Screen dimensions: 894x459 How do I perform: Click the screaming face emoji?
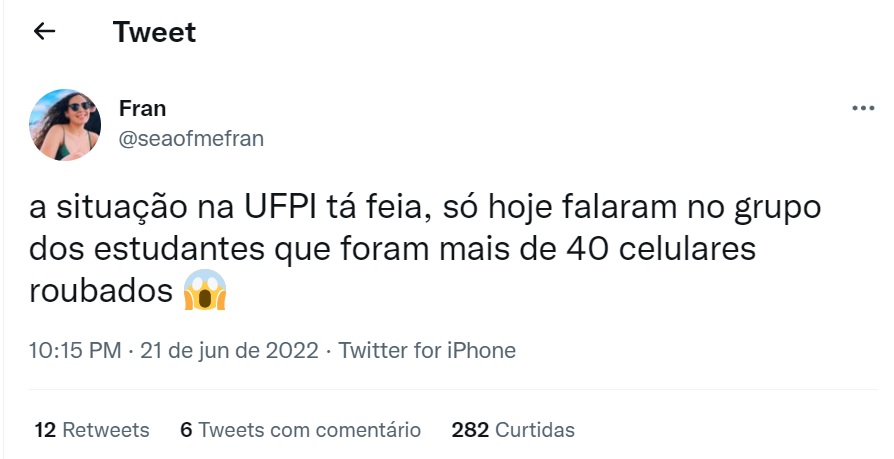[x=205, y=293]
